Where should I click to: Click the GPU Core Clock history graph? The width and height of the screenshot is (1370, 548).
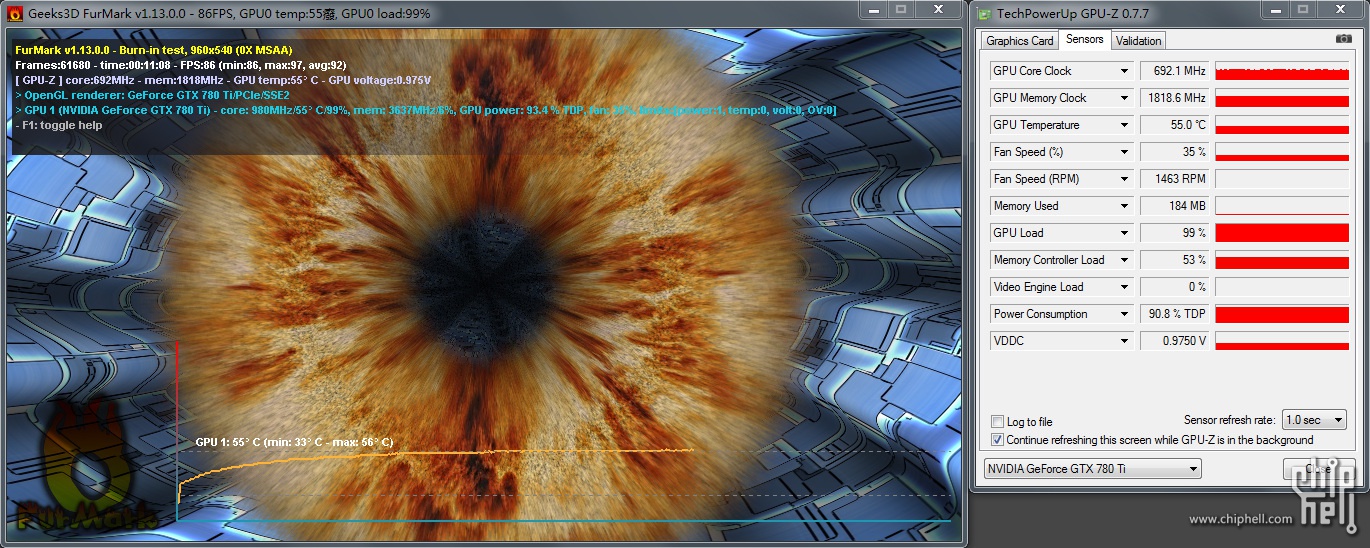point(1282,71)
